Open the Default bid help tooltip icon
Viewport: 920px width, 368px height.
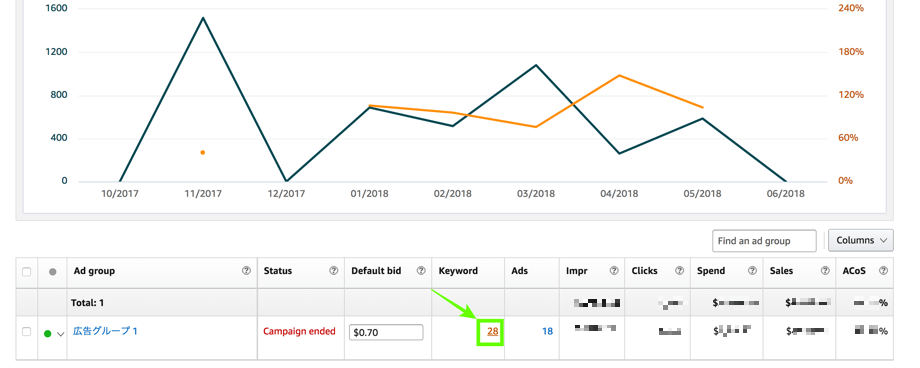[421, 271]
